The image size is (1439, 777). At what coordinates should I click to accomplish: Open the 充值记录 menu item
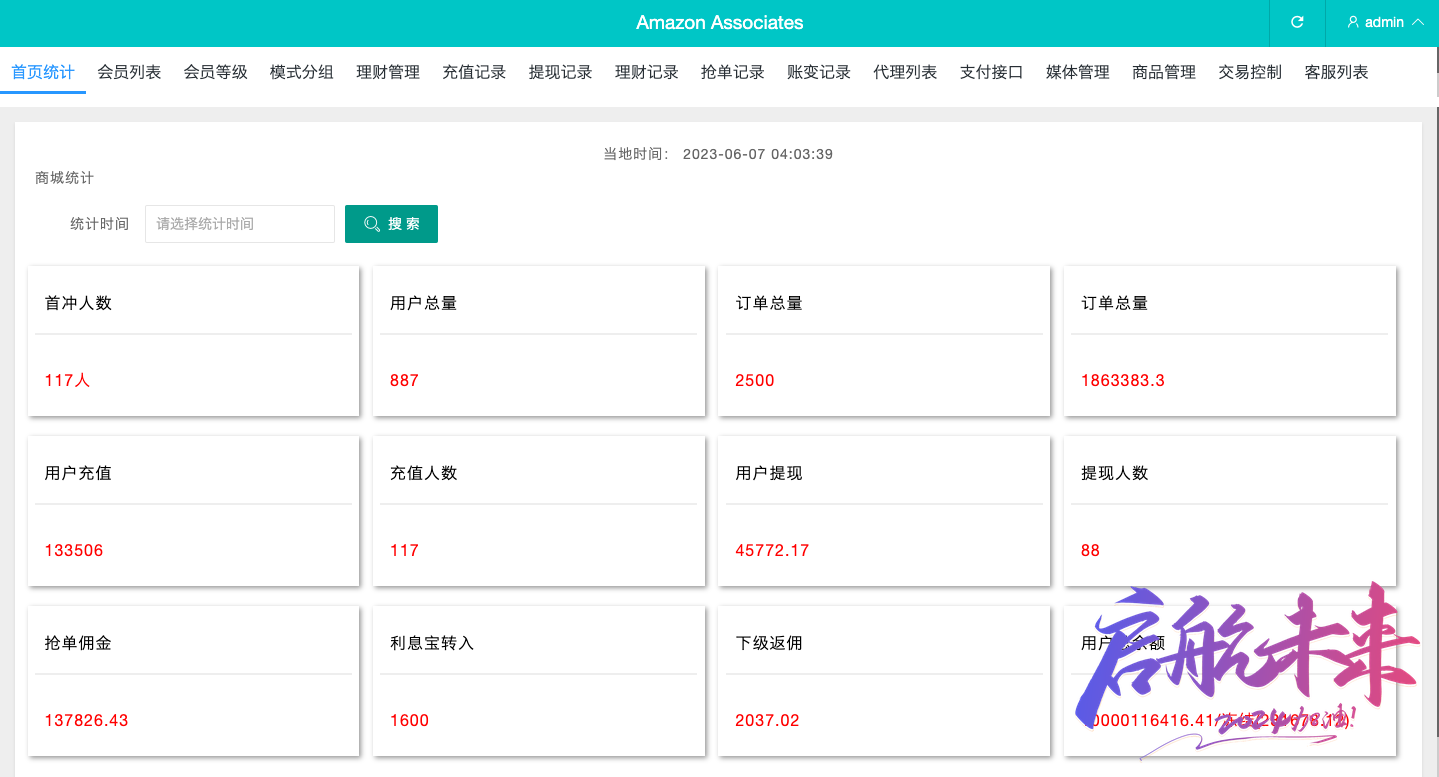pos(474,72)
